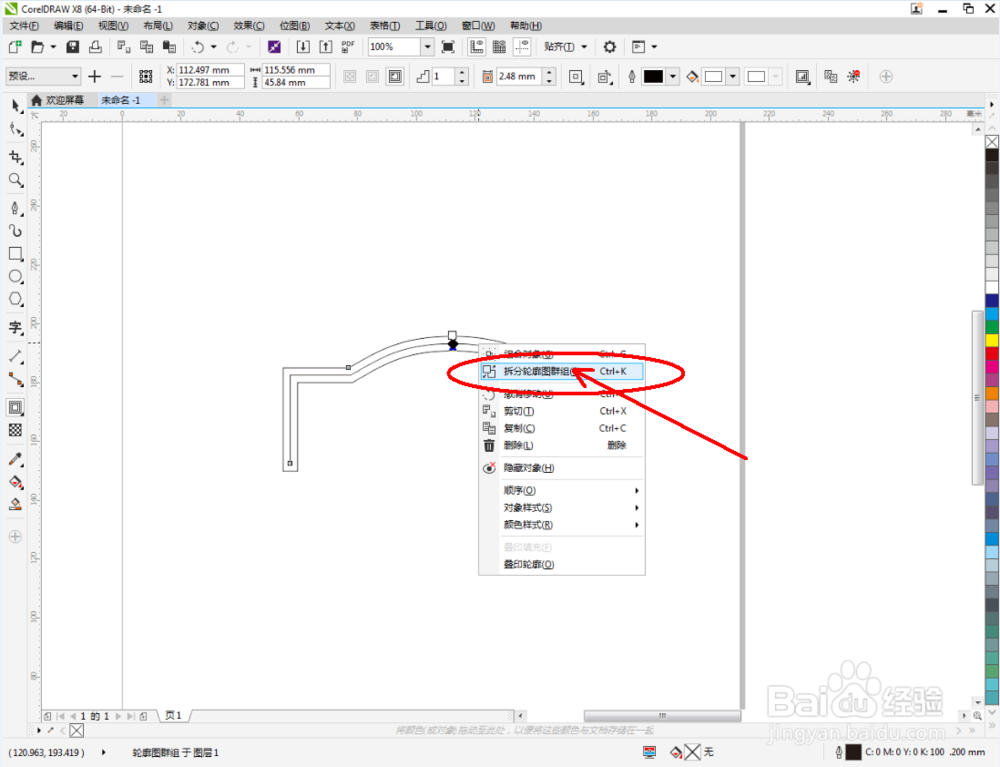The width and height of the screenshot is (1000, 767).
Task: Select the Zoom magnifier tool
Action: pos(16,180)
